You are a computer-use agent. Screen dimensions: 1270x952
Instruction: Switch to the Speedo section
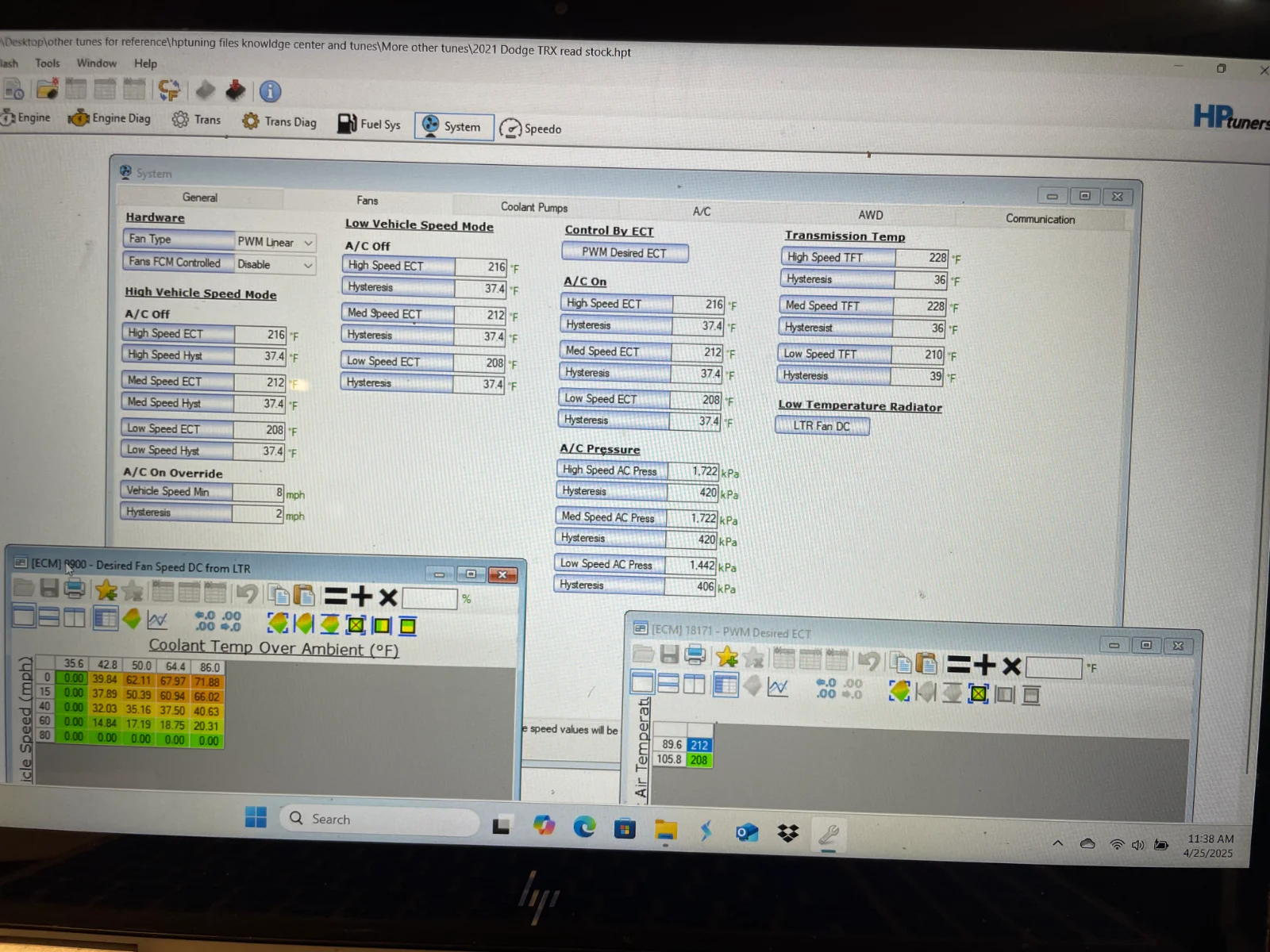(x=530, y=129)
